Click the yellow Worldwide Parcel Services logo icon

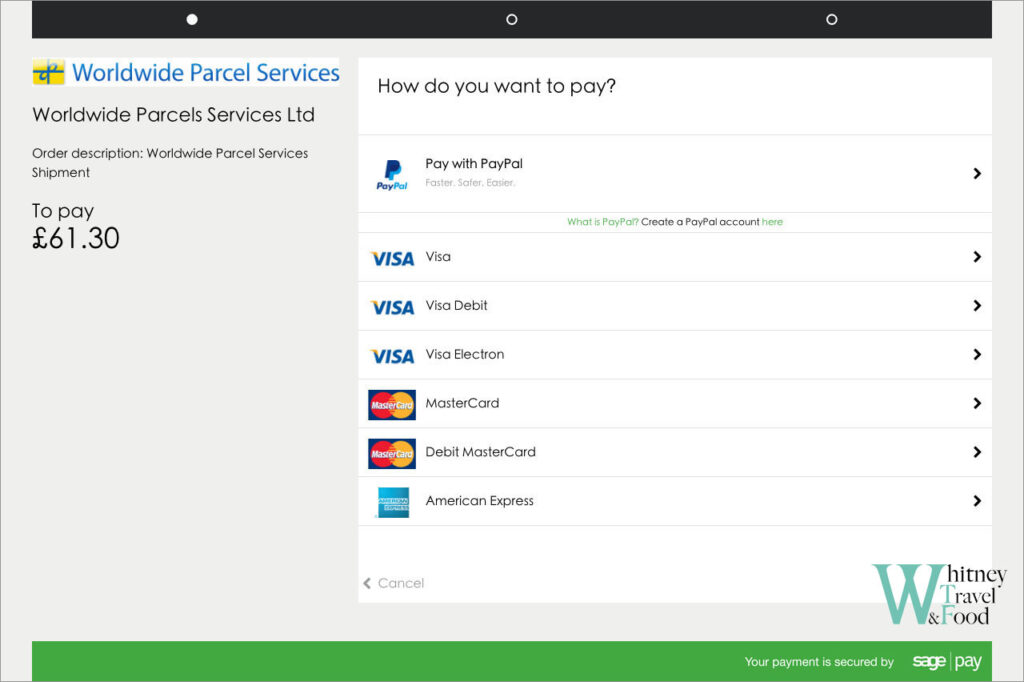click(49, 73)
